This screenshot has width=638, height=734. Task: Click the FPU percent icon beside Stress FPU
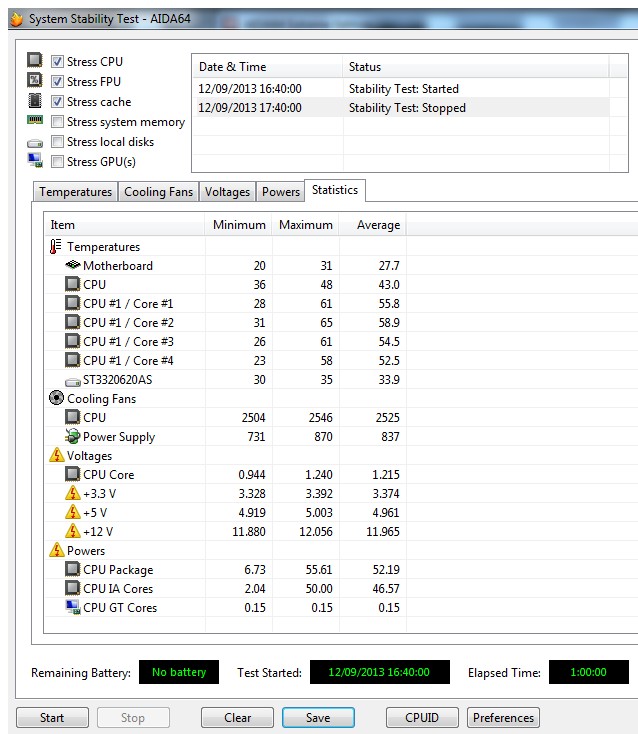coord(35,81)
